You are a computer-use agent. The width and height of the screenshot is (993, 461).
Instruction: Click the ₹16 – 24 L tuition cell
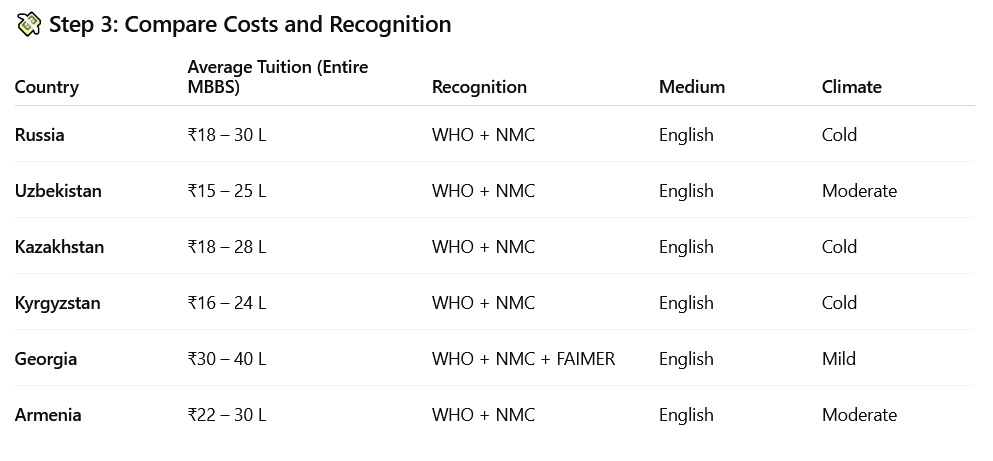pos(227,303)
